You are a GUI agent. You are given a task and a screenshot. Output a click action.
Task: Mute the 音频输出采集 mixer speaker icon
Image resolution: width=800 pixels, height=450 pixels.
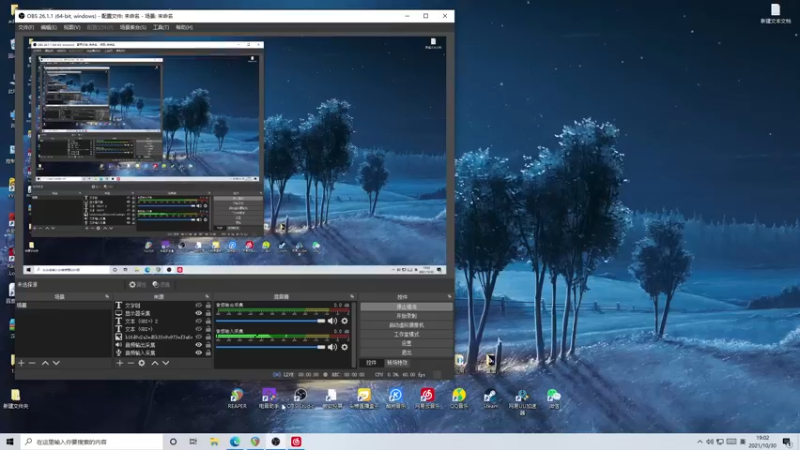coord(333,321)
